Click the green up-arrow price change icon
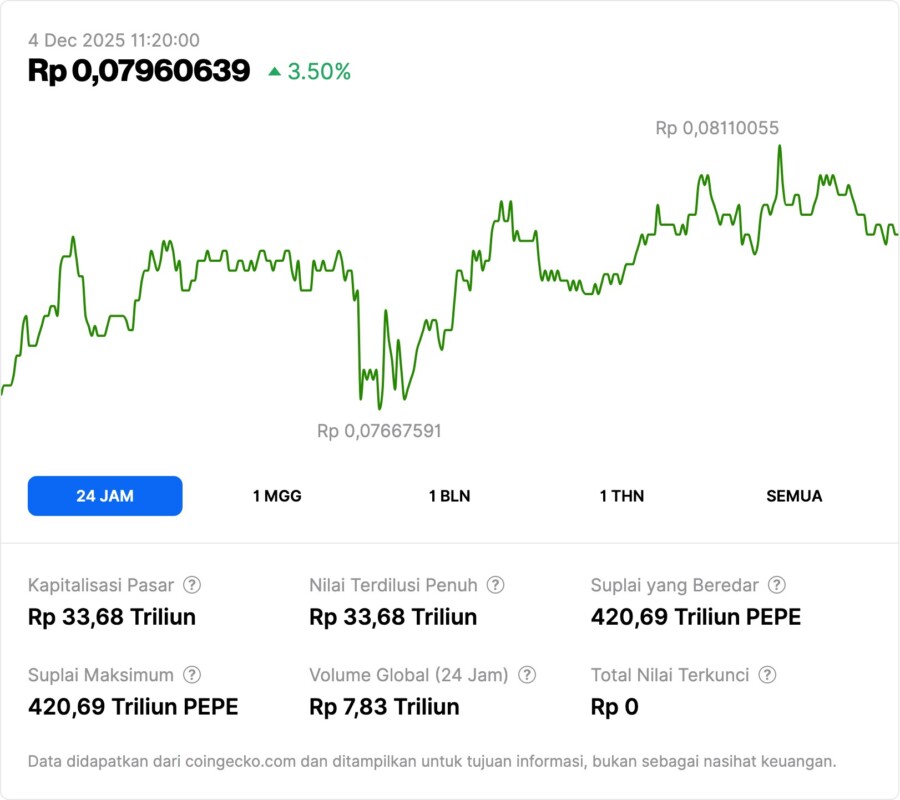This screenshot has height=800, width=900. 275,72
